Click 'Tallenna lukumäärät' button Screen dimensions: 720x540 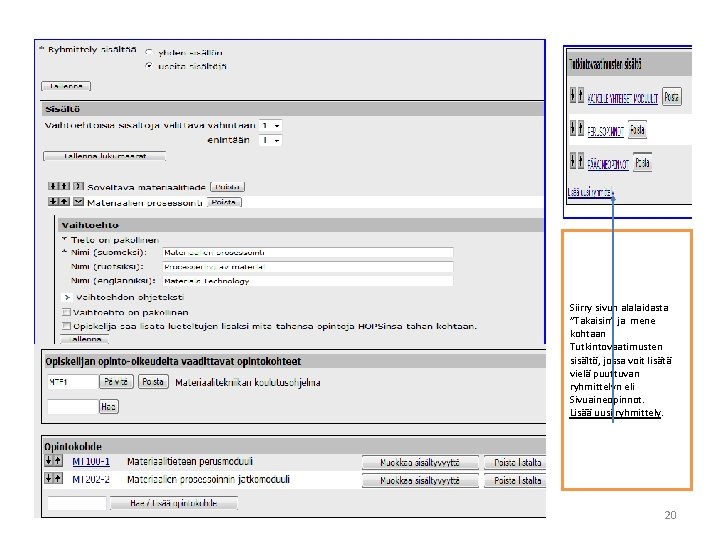coord(104,156)
